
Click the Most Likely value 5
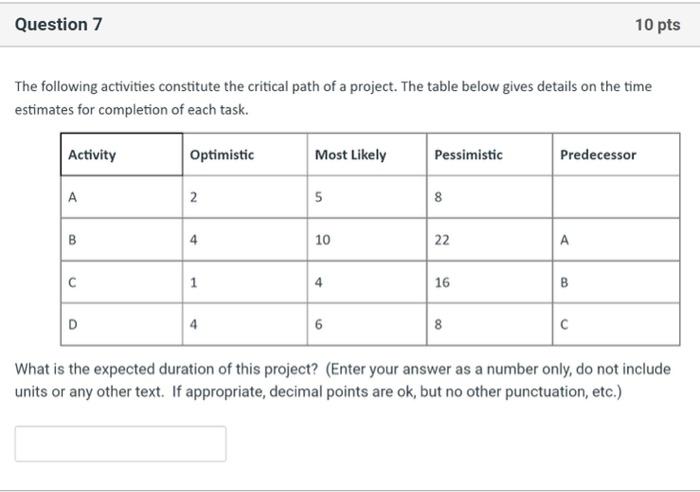coord(318,198)
